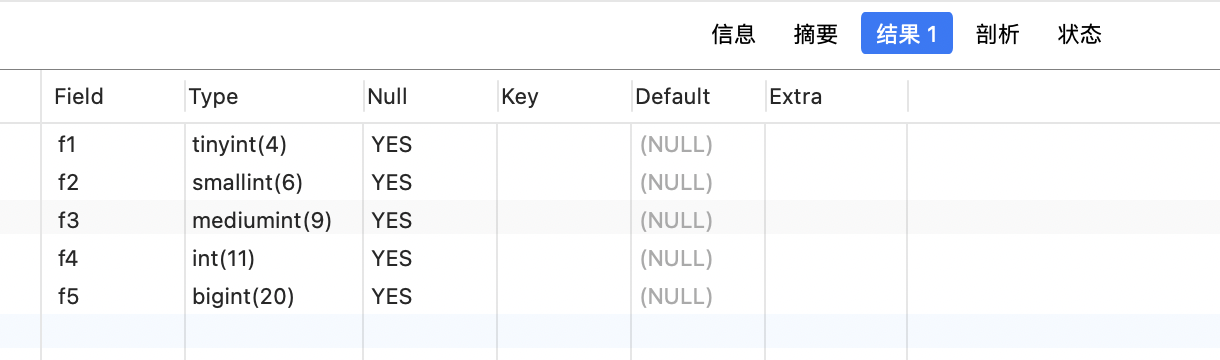Open the 摘要 tab
This screenshot has width=1220, height=360.
(x=815, y=34)
